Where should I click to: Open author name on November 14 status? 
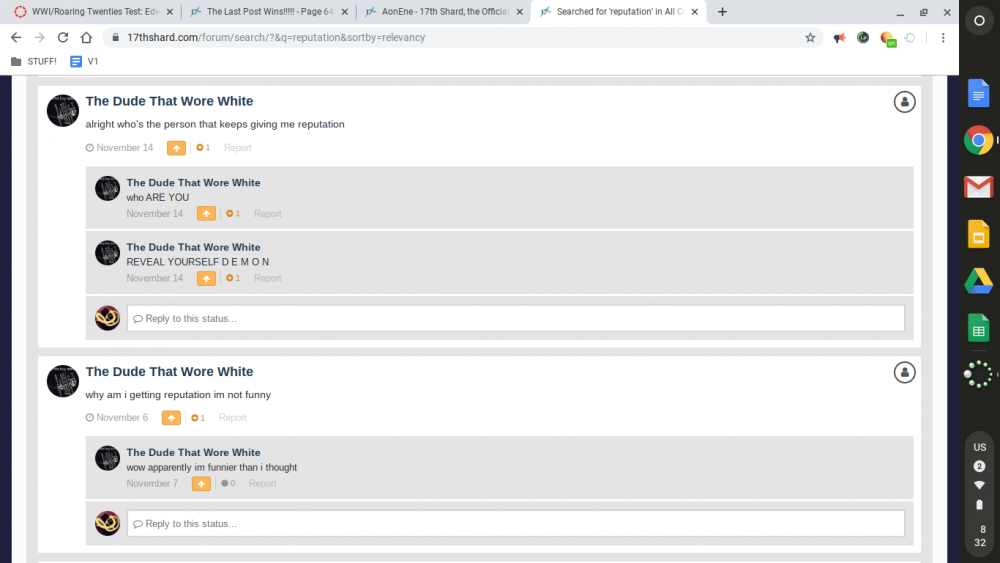click(x=169, y=101)
